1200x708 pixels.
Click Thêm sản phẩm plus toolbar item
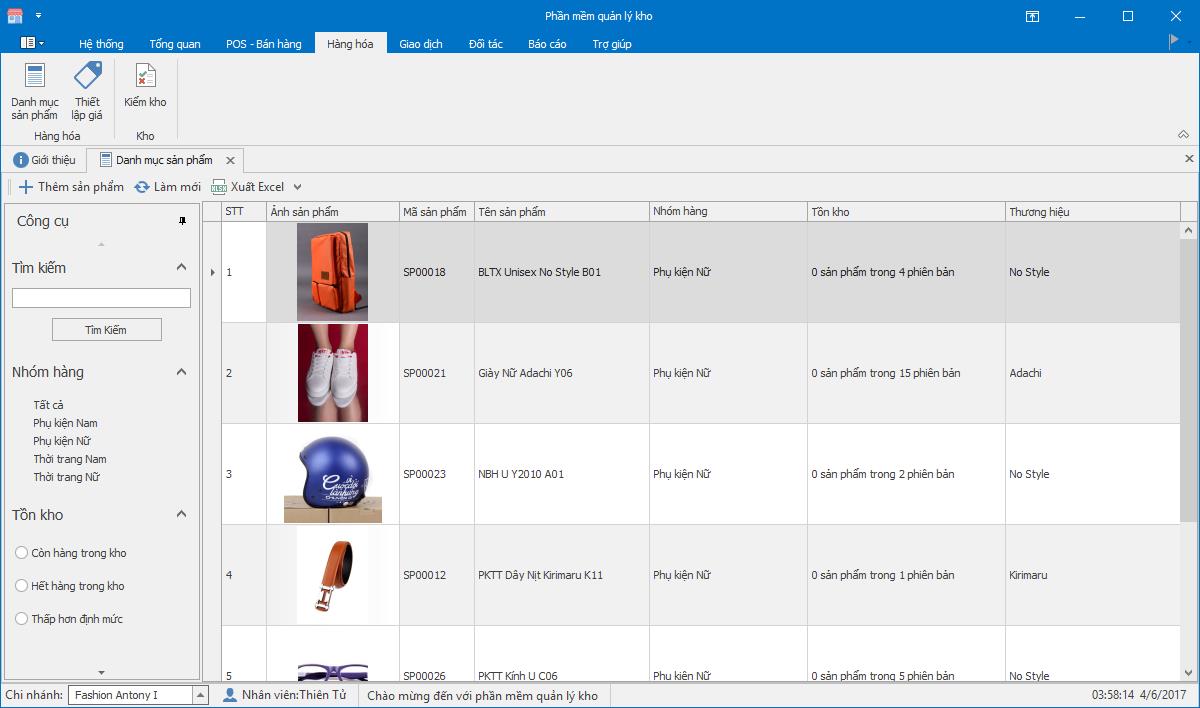pyautogui.click(x=71, y=187)
